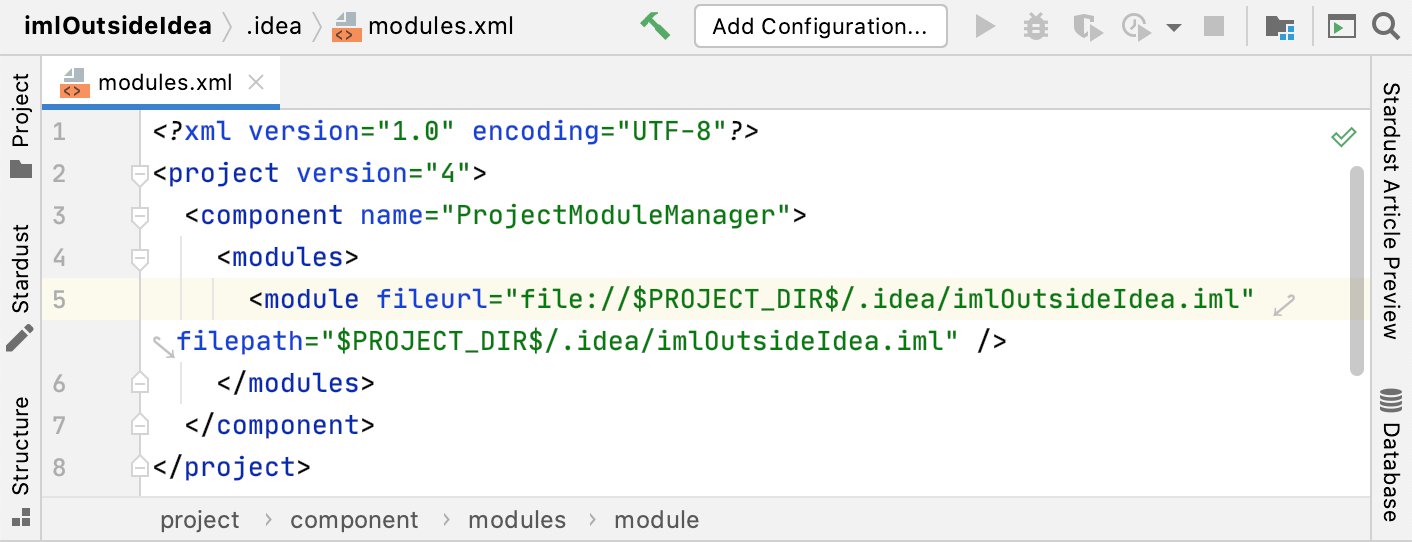Click Run with Coverage shield icon
Viewport: 1412px width, 542px height.
coord(1086,26)
